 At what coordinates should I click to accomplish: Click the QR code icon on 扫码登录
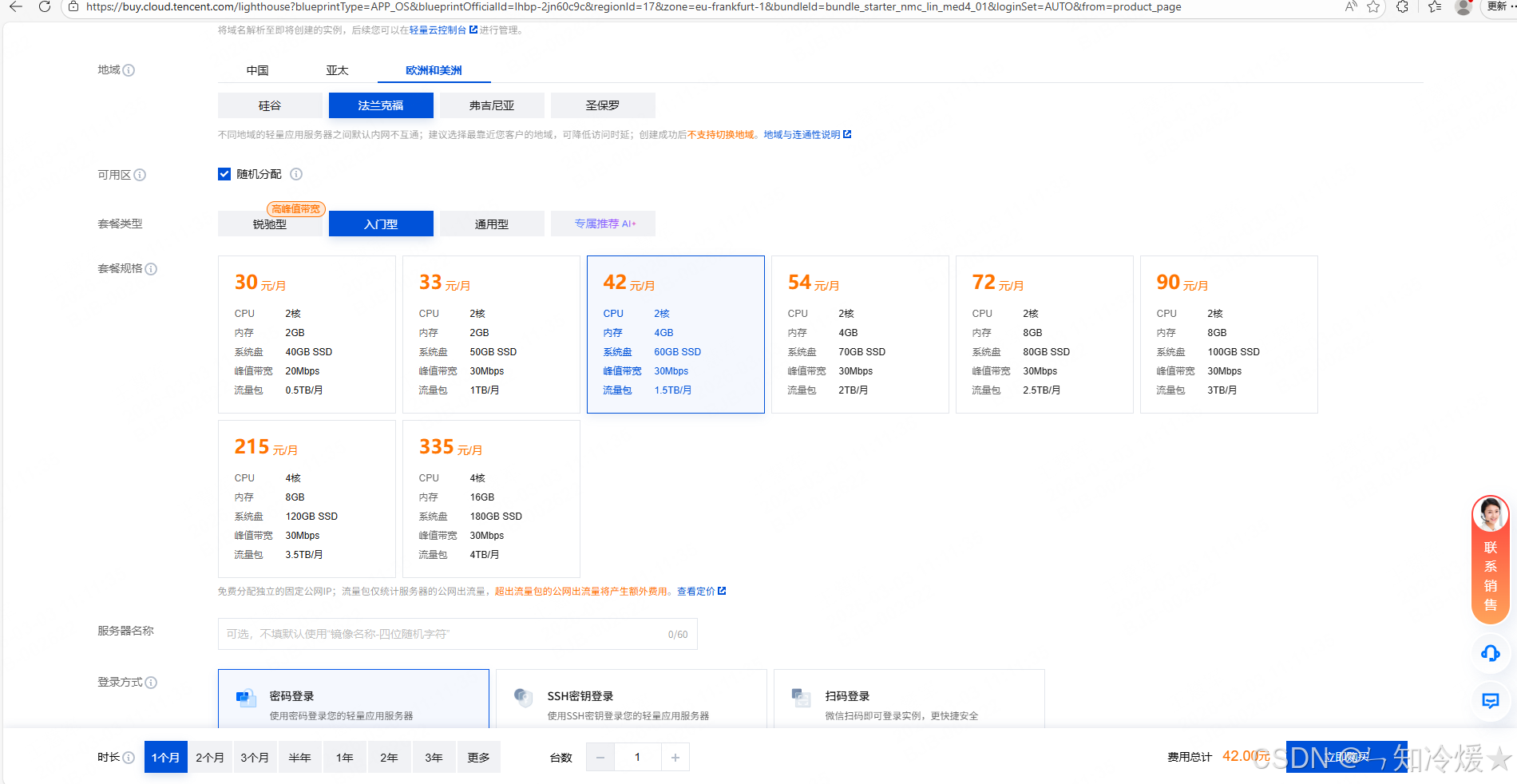point(801,695)
